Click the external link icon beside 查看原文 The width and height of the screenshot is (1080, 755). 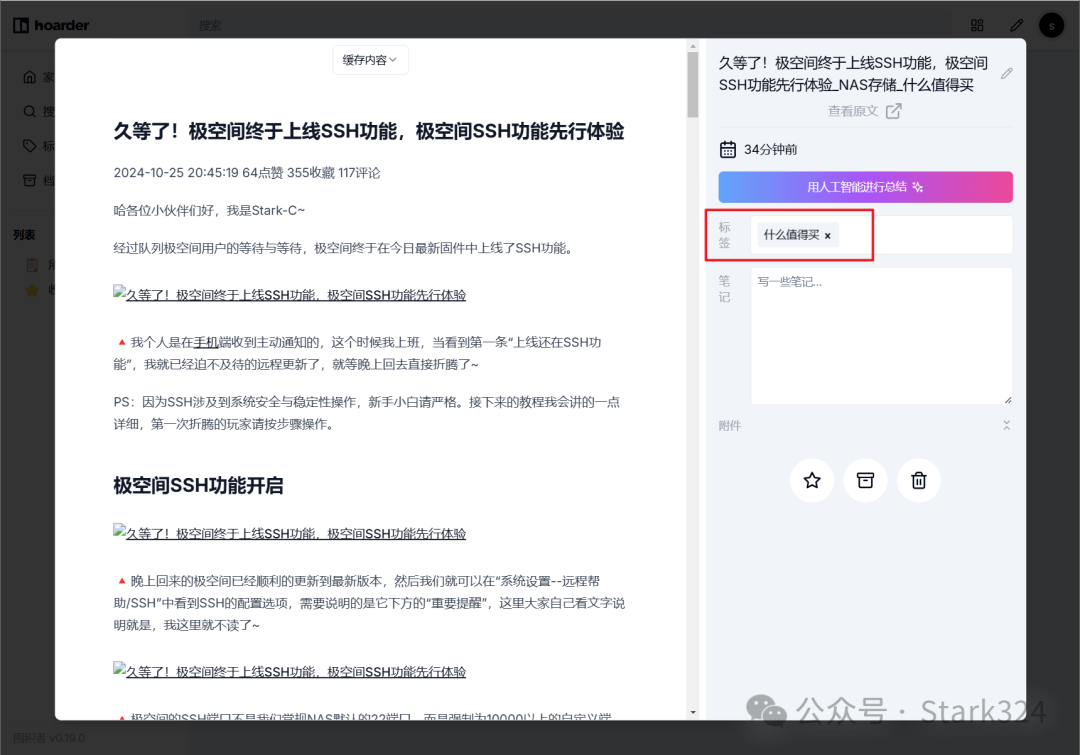coord(893,111)
